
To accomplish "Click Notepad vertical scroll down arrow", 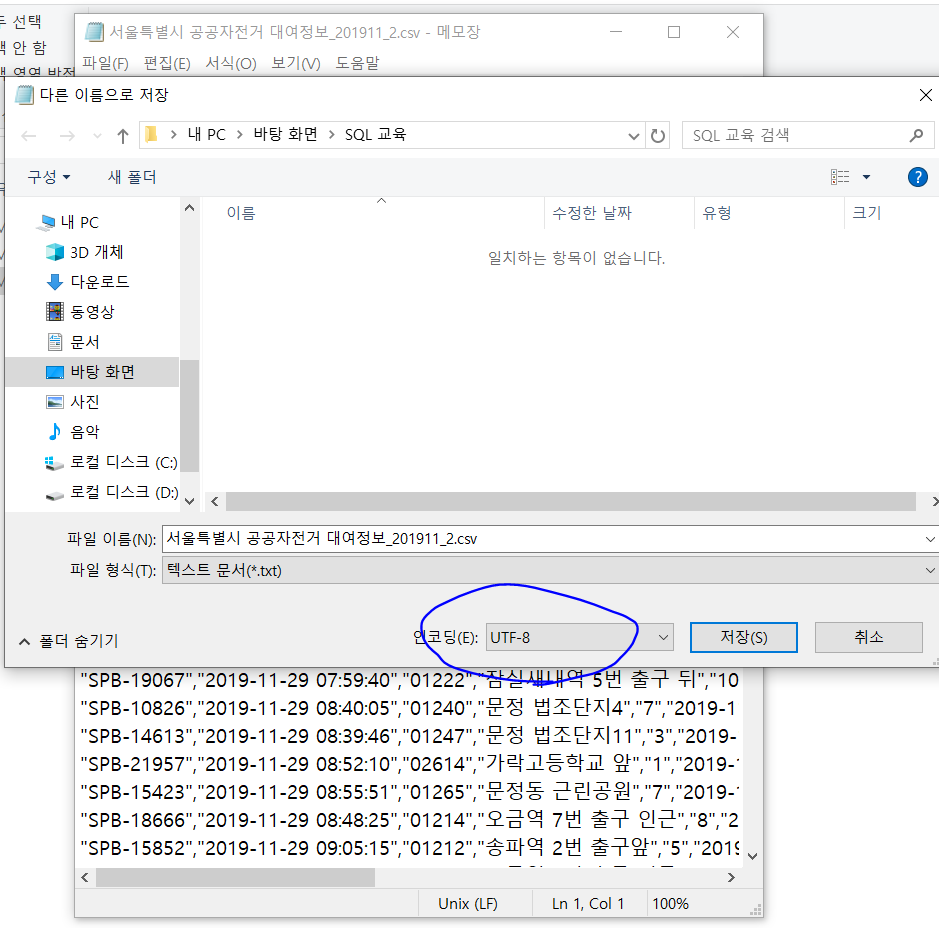I will coord(753,857).
